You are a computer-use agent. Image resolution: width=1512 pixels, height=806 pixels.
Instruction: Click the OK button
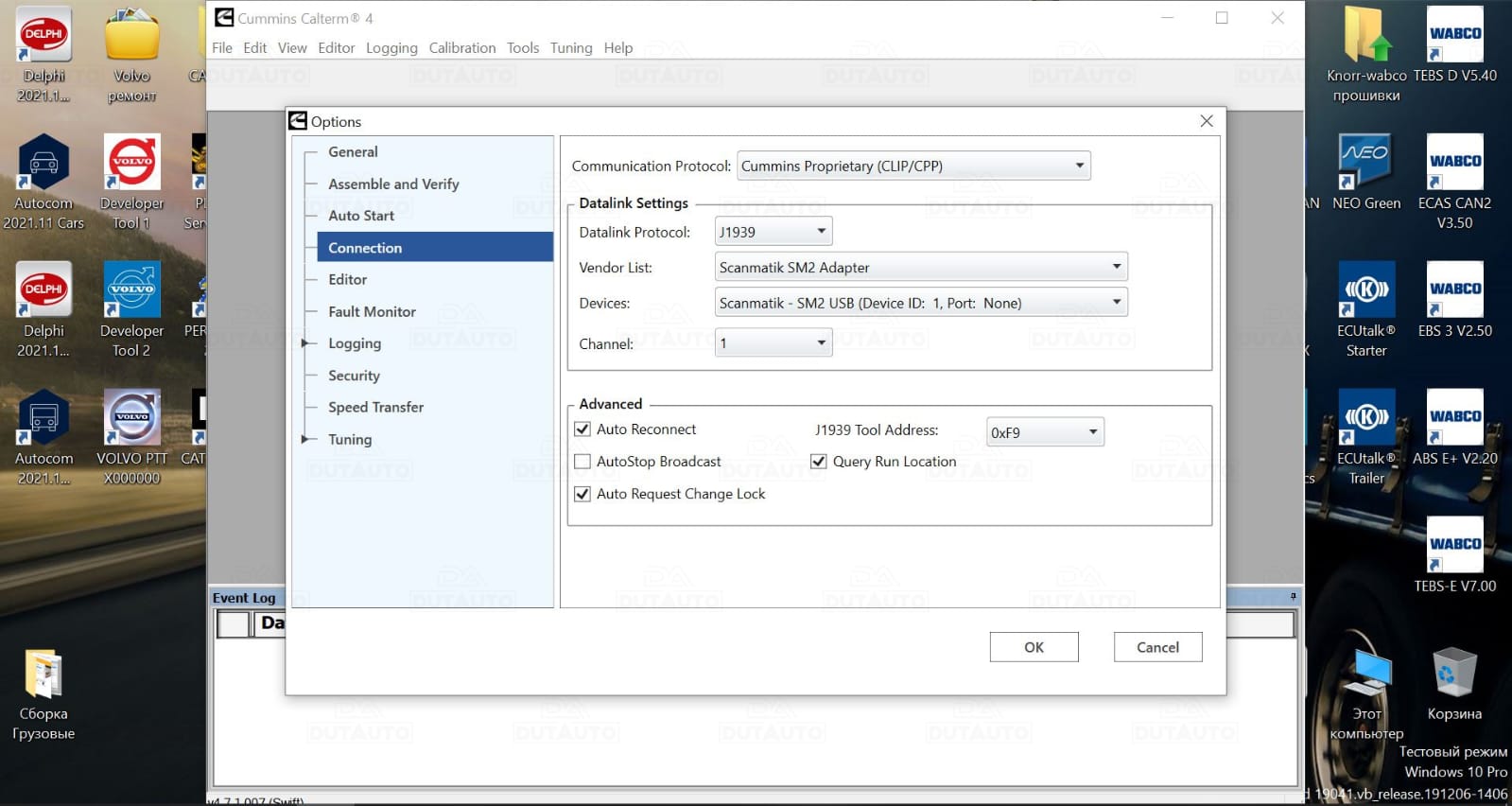[1034, 647]
